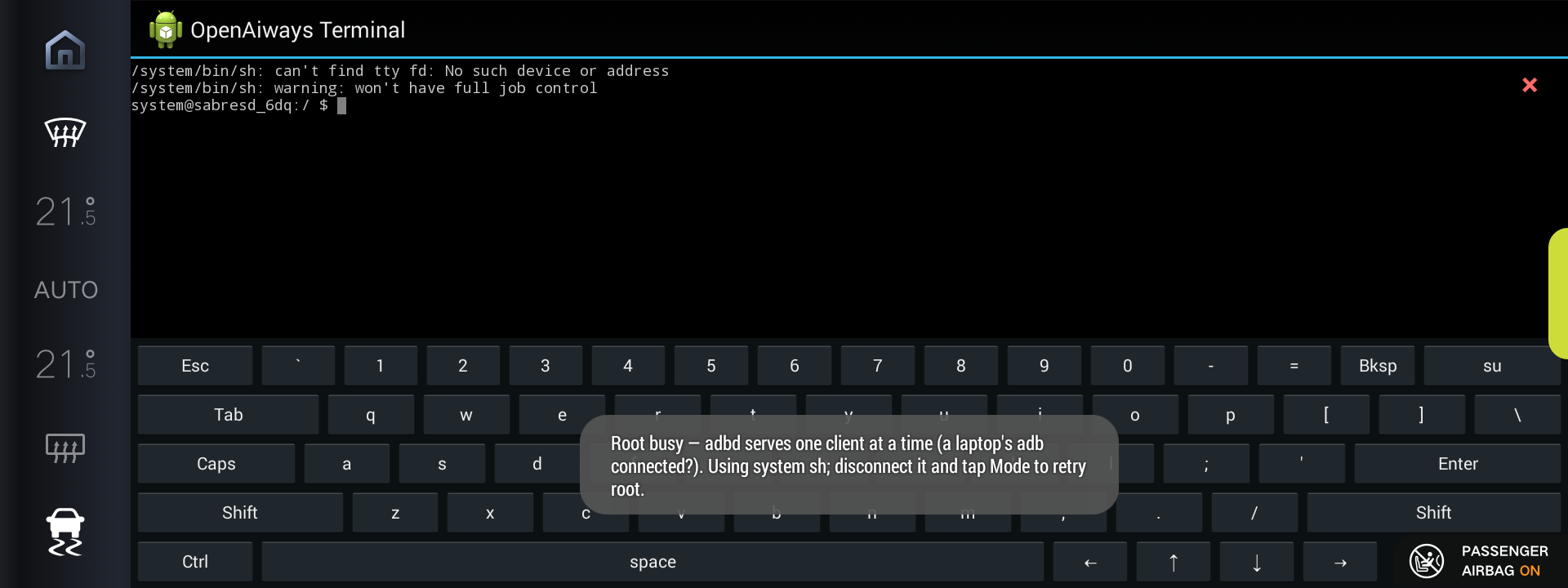Tap the Enter key
1568x588 pixels.
tap(1458, 464)
